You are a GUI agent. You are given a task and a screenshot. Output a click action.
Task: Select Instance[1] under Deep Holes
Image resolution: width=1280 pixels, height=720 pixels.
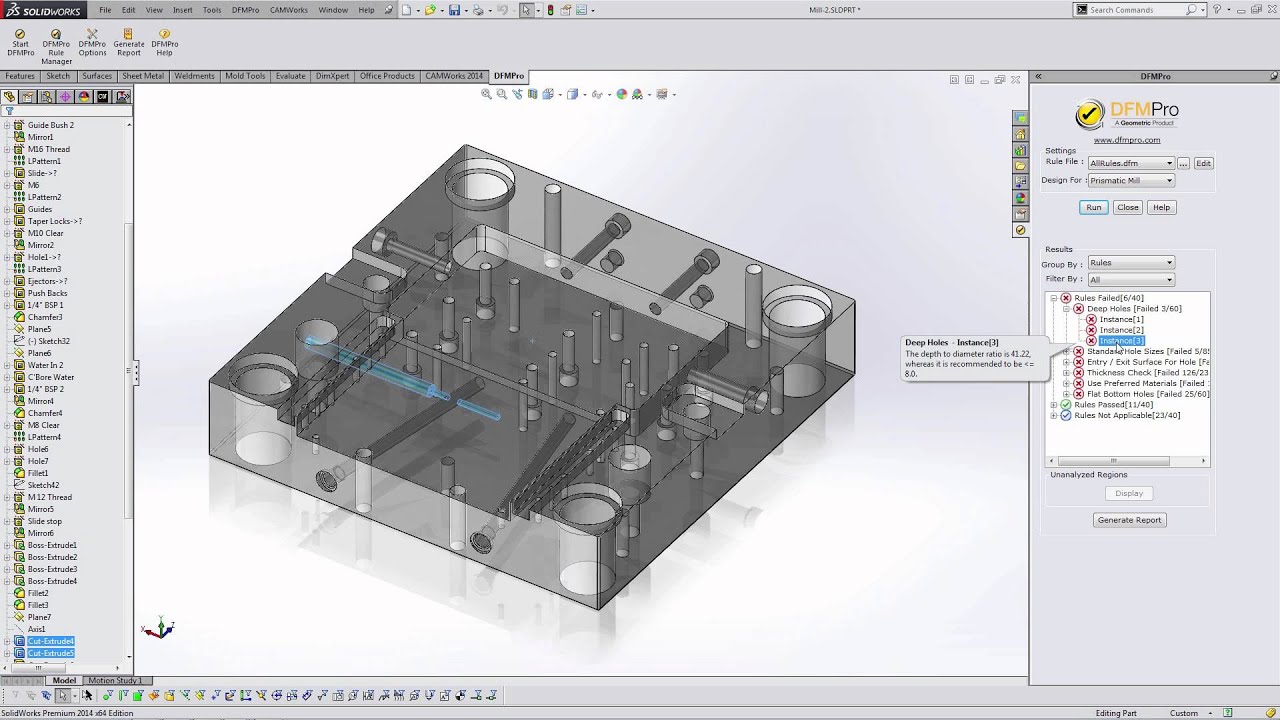tap(1121, 320)
